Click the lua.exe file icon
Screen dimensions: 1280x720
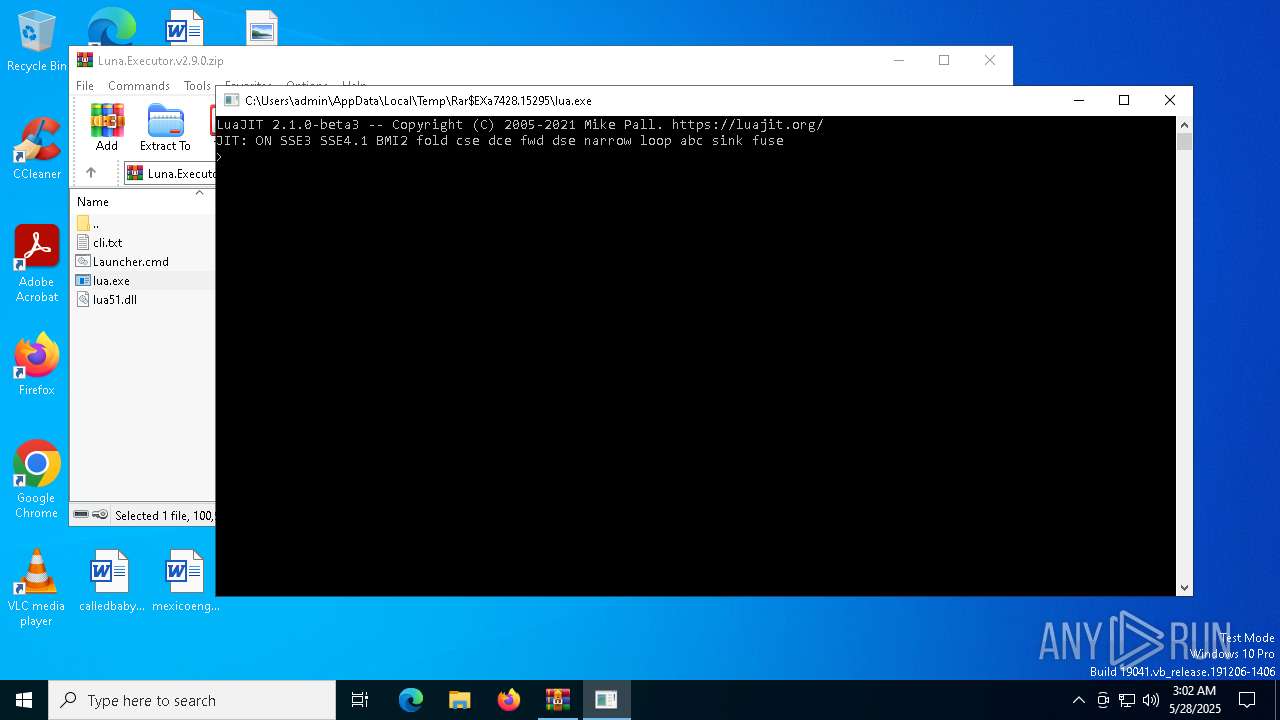(83, 280)
